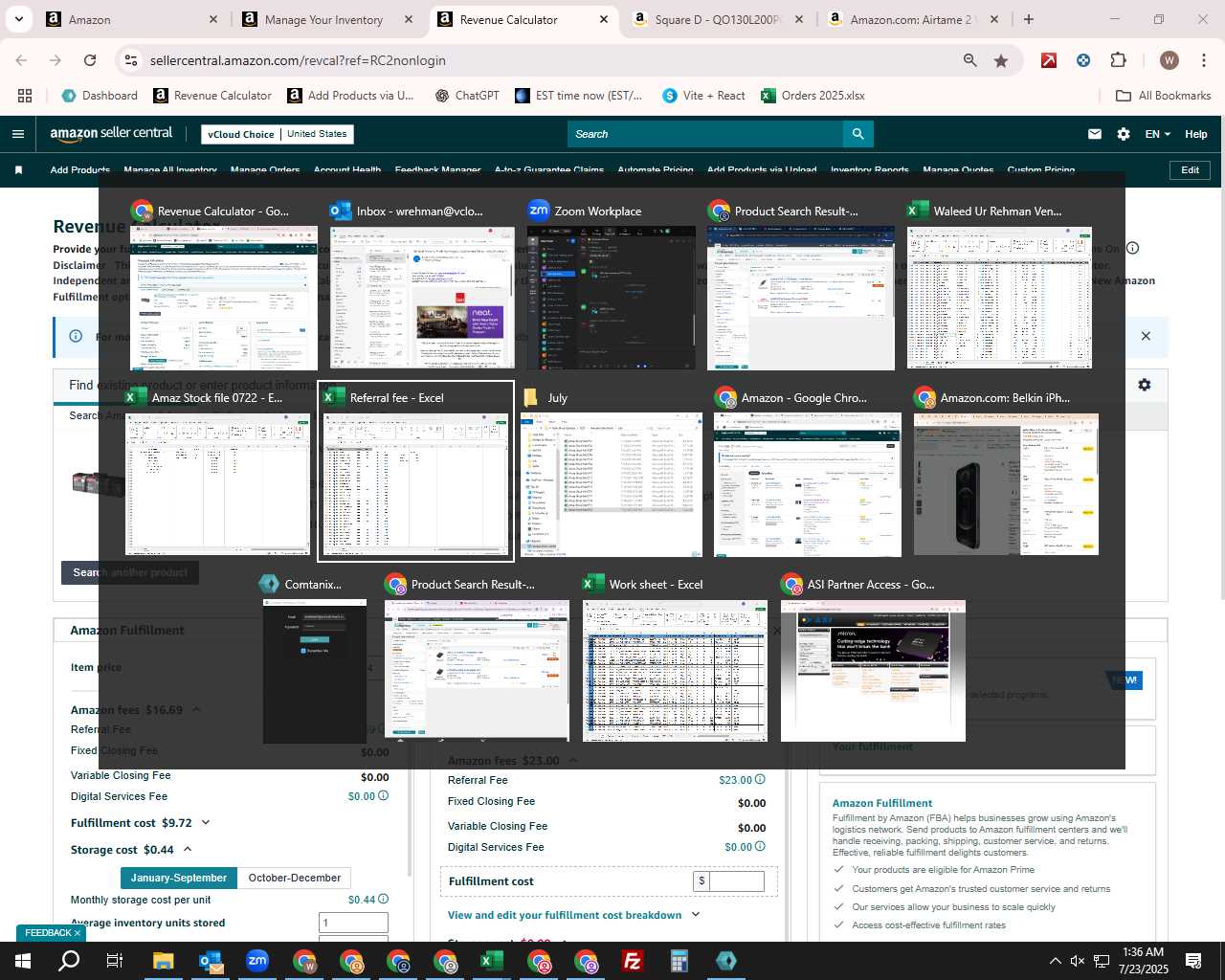Open Amazon.com: Belkin iPhone window thumbnail
This screenshot has width=1225, height=980.
(1006, 484)
